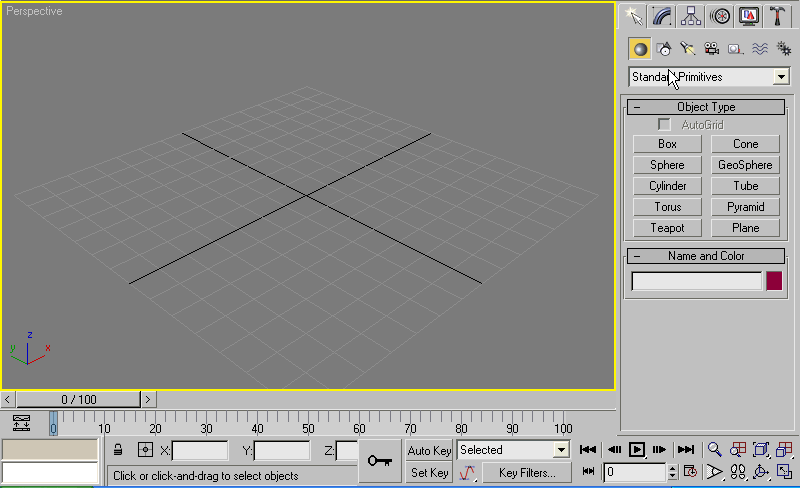This screenshot has width=800, height=488.
Task: Toggle Absolute/Offset transform mode icon
Action: 145,450
